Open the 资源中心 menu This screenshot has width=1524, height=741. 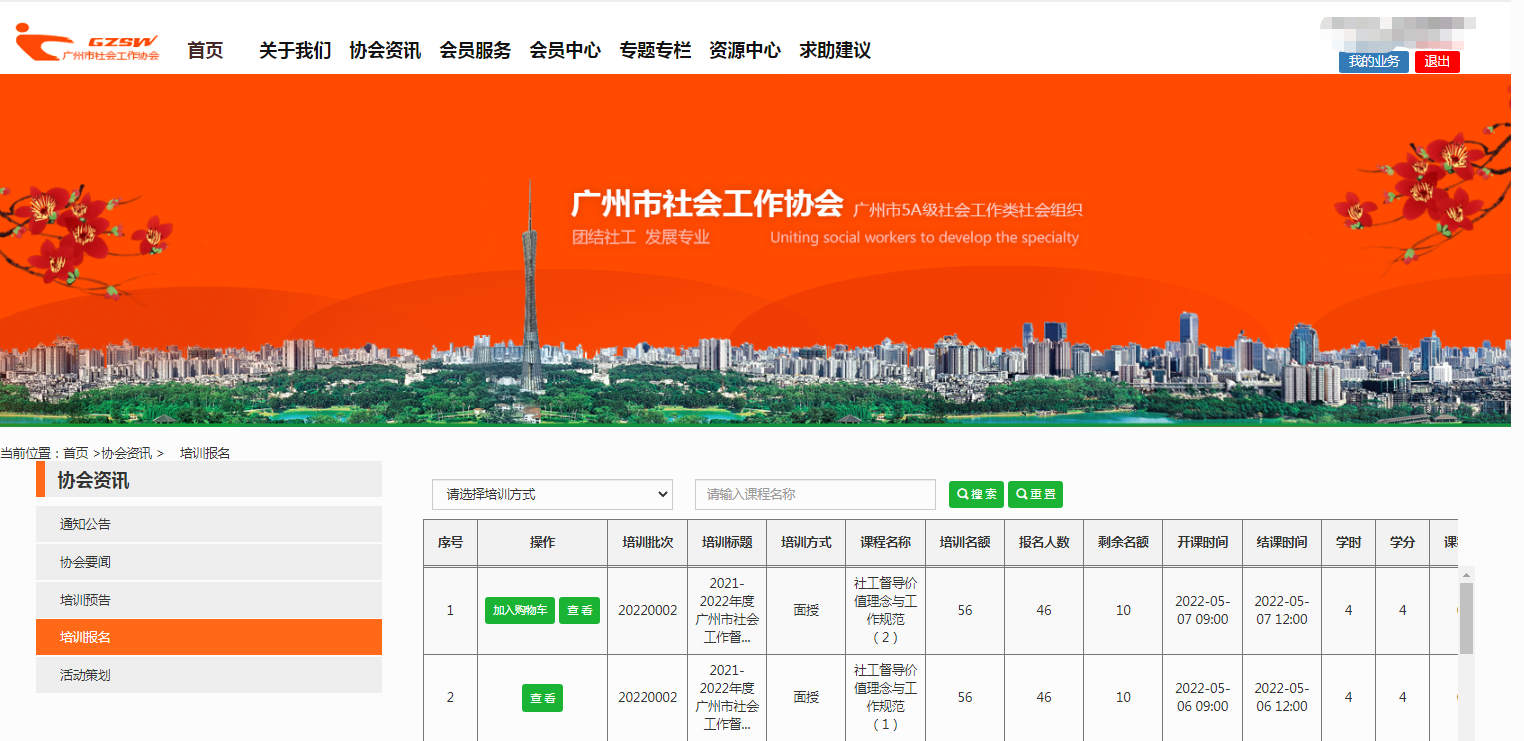(745, 50)
